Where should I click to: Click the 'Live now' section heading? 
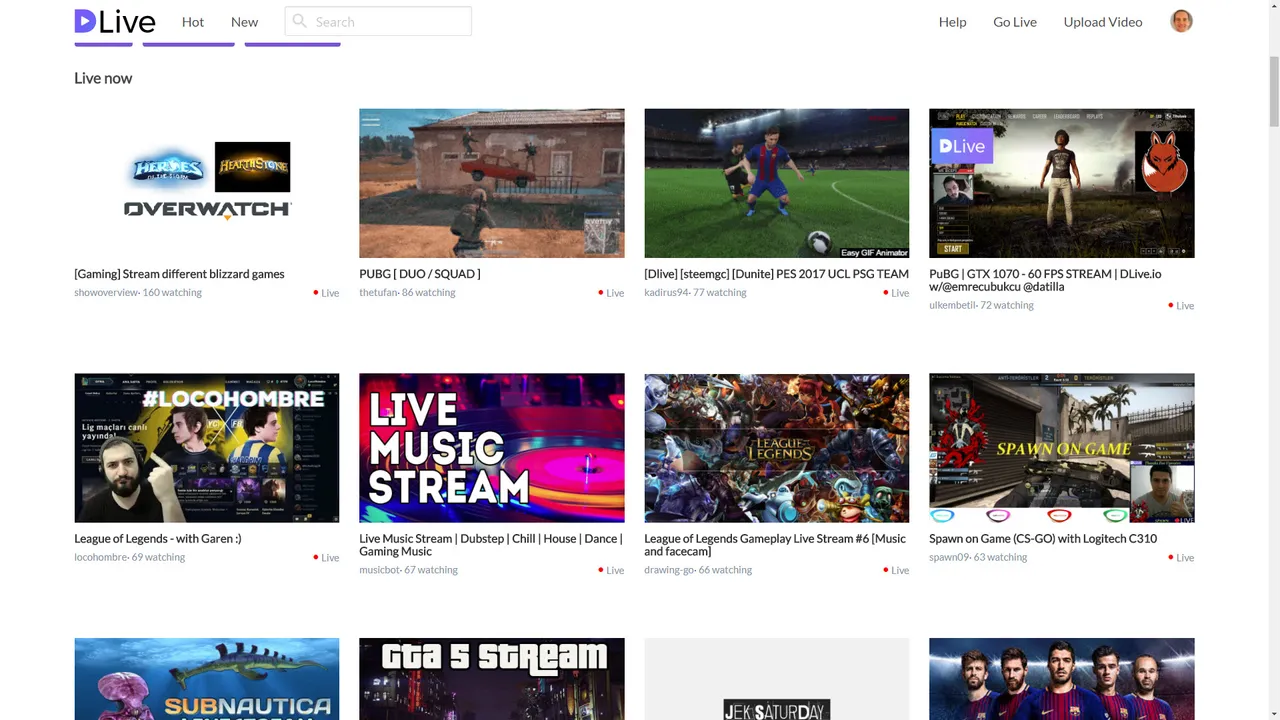[103, 78]
